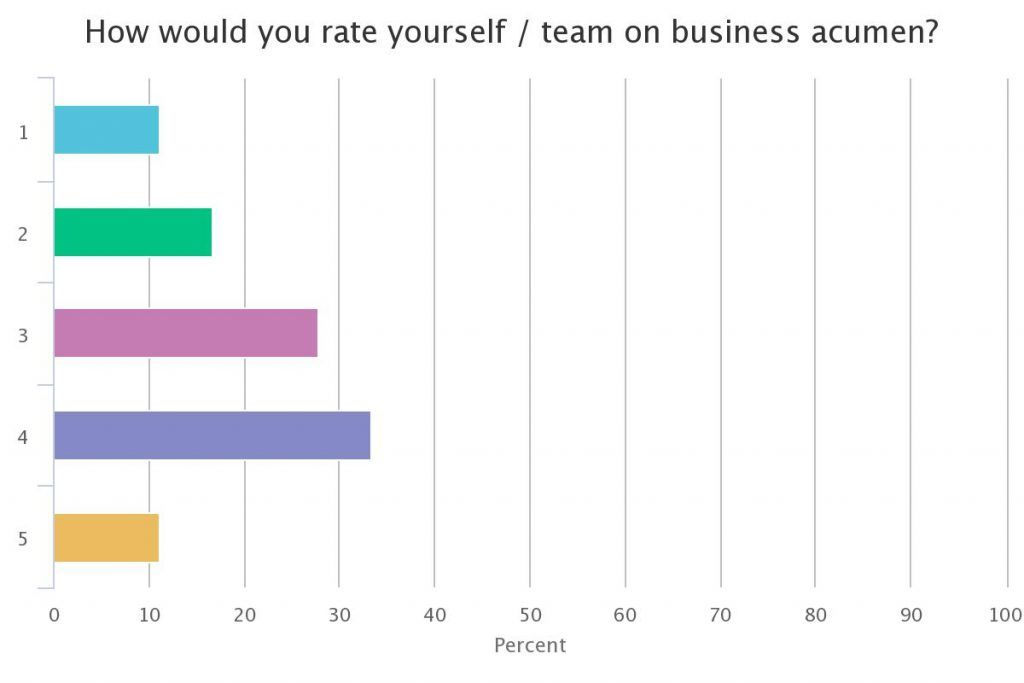
Task: Click the chart title about business acumen
Action: [511, 33]
